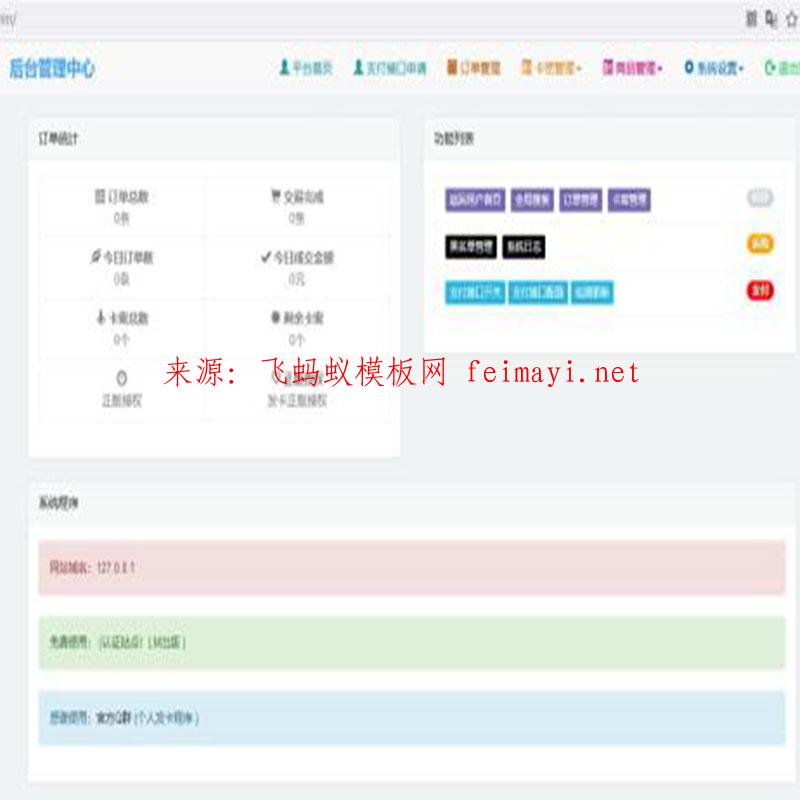This screenshot has height=800, width=800.
Task: Click the first purple button in 功能列表
Action: click(475, 200)
